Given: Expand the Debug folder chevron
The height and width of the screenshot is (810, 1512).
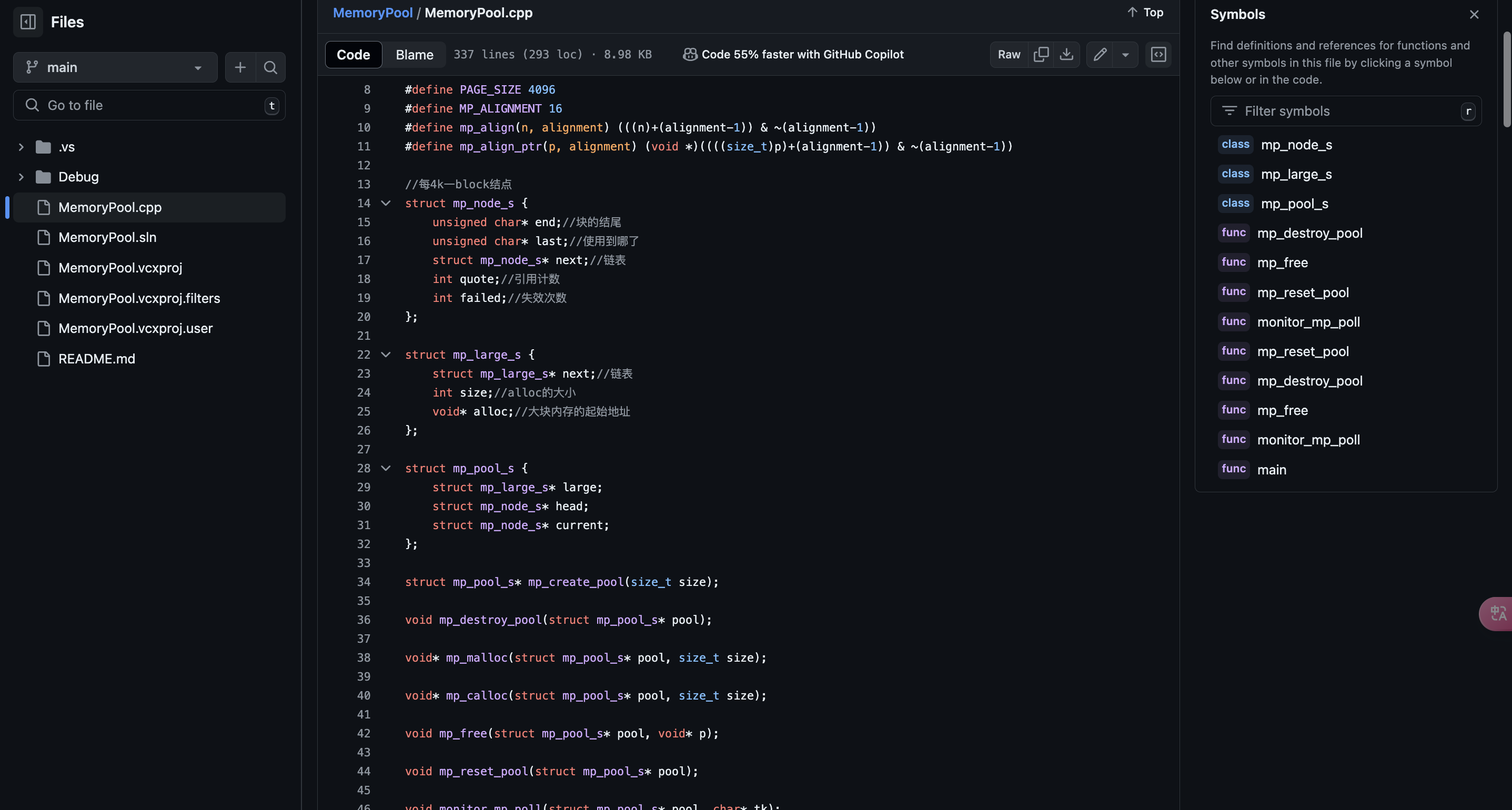Looking at the screenshot, I should 21,177.
